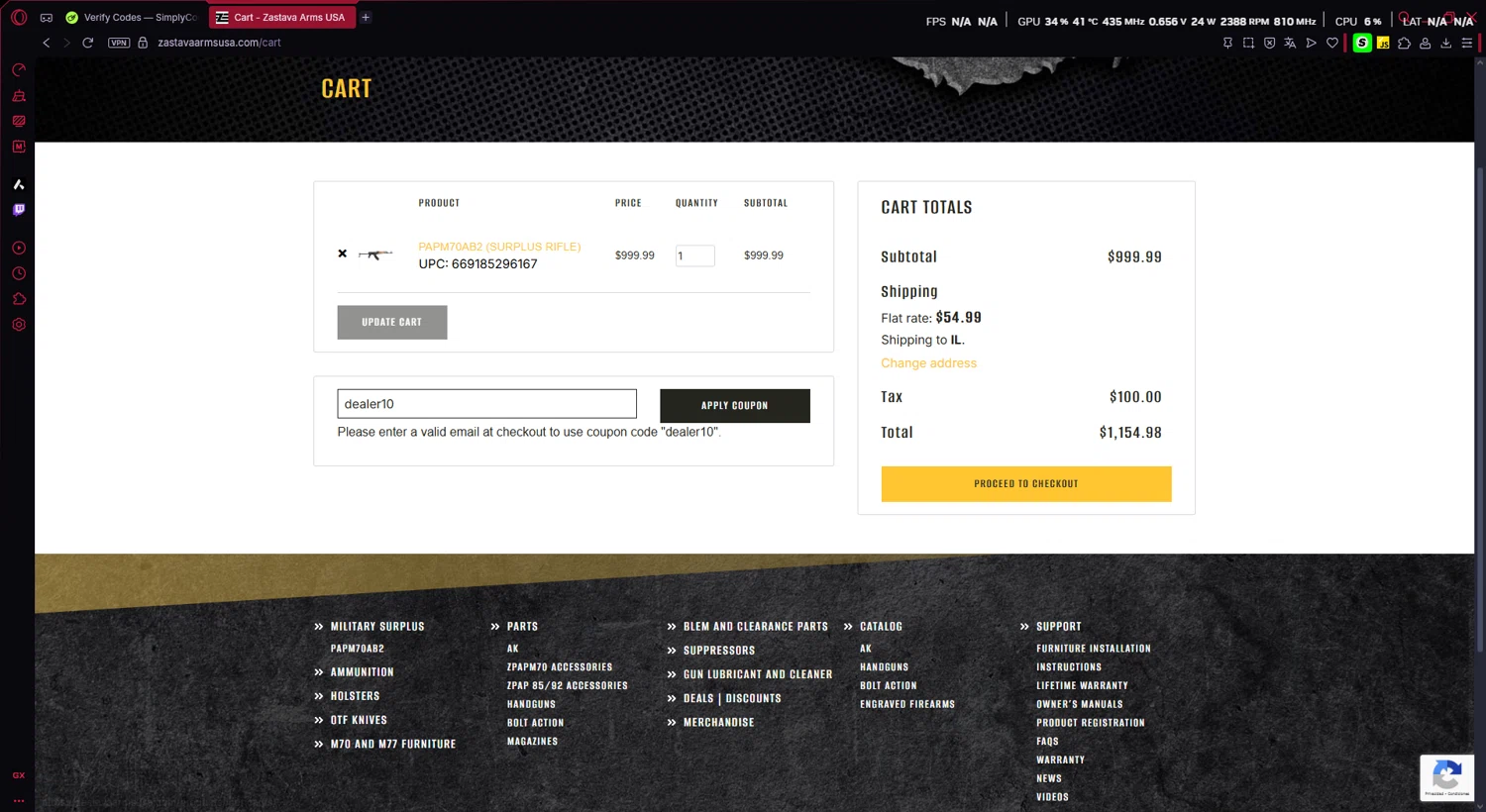Image resolution: width=1486 pixels, height=812 pixels.
Task: Open GX Control gauge in sidebar
Action: pos(19,70)
